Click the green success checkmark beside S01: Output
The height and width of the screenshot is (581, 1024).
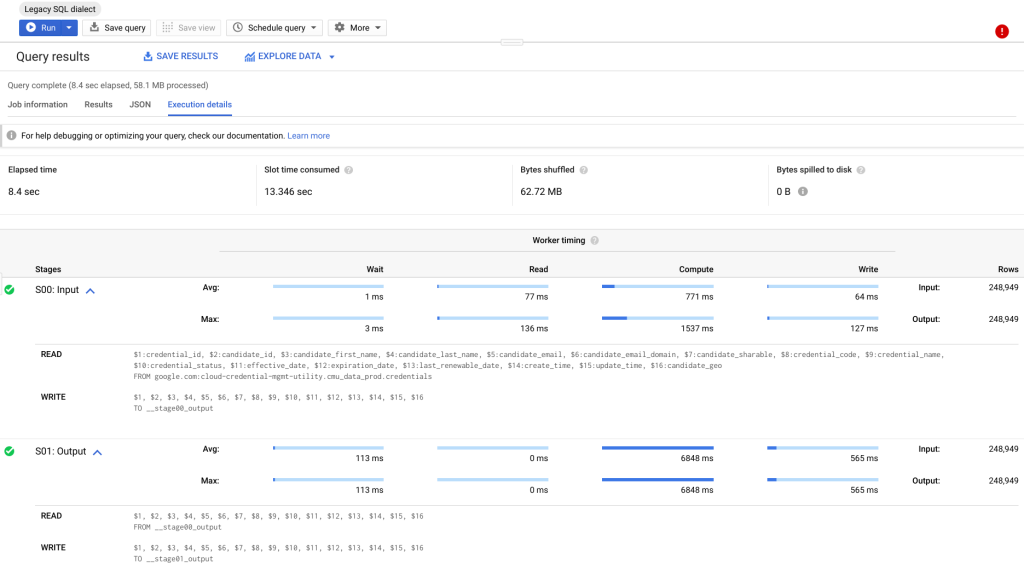(x=10, y=452)
